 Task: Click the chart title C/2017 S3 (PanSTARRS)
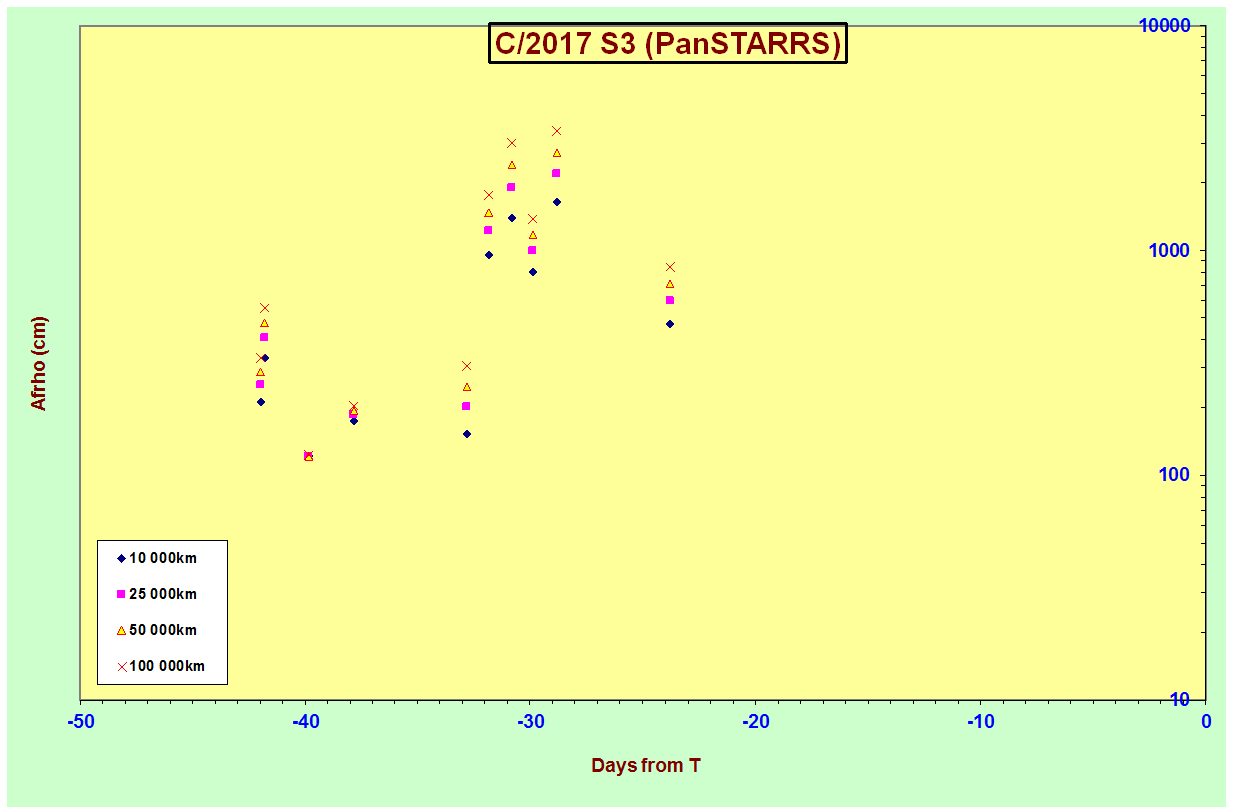[668, 43]
